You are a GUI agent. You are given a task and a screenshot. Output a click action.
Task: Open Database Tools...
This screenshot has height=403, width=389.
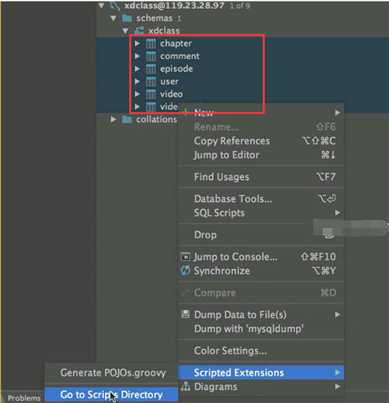(260, 199)
